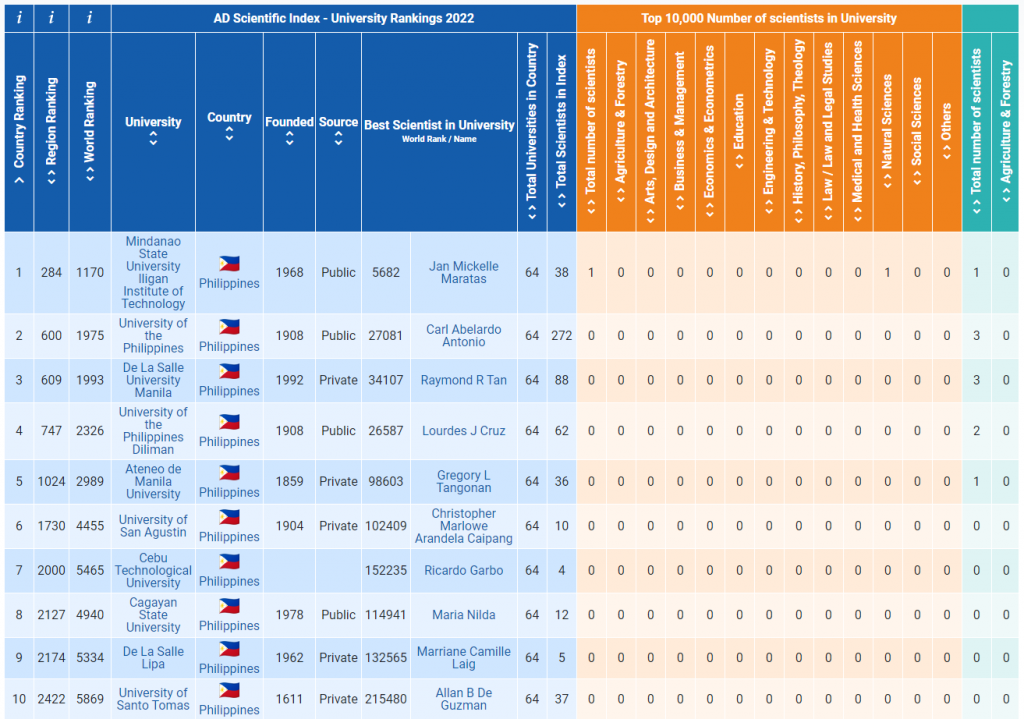The image size is (1024, 719).
Task: Click Philippine flag in Cagayan State University row
Action: click(x=229, y=606)
